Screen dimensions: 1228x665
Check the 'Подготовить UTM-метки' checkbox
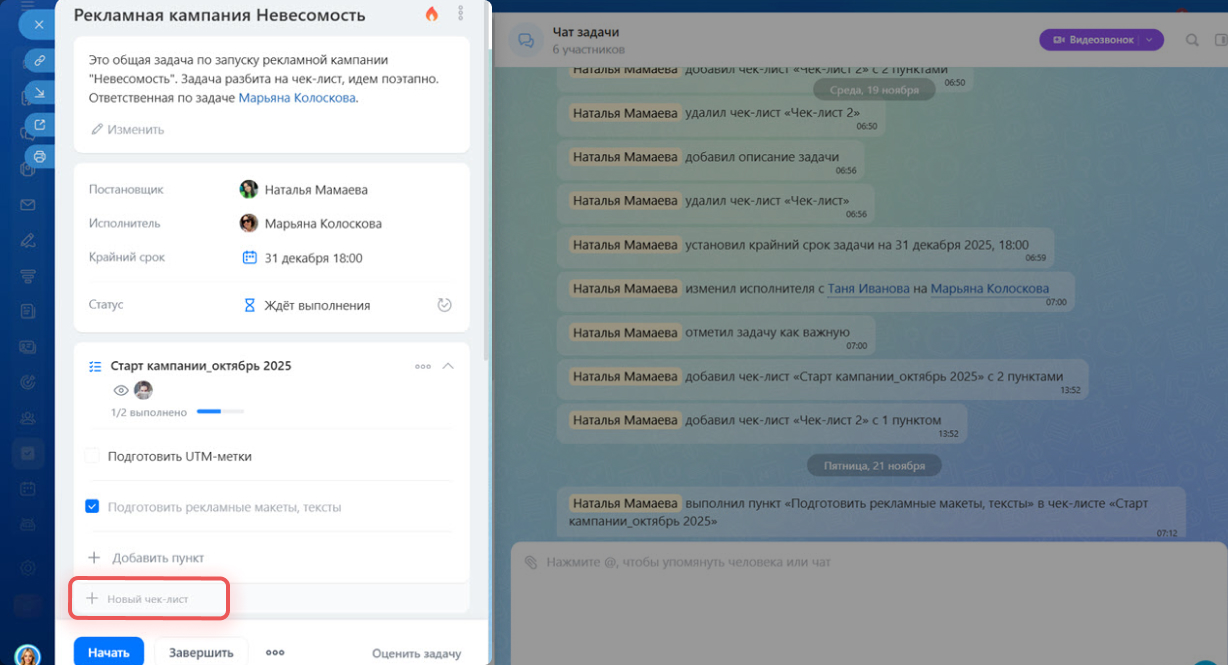pos(92,456)
